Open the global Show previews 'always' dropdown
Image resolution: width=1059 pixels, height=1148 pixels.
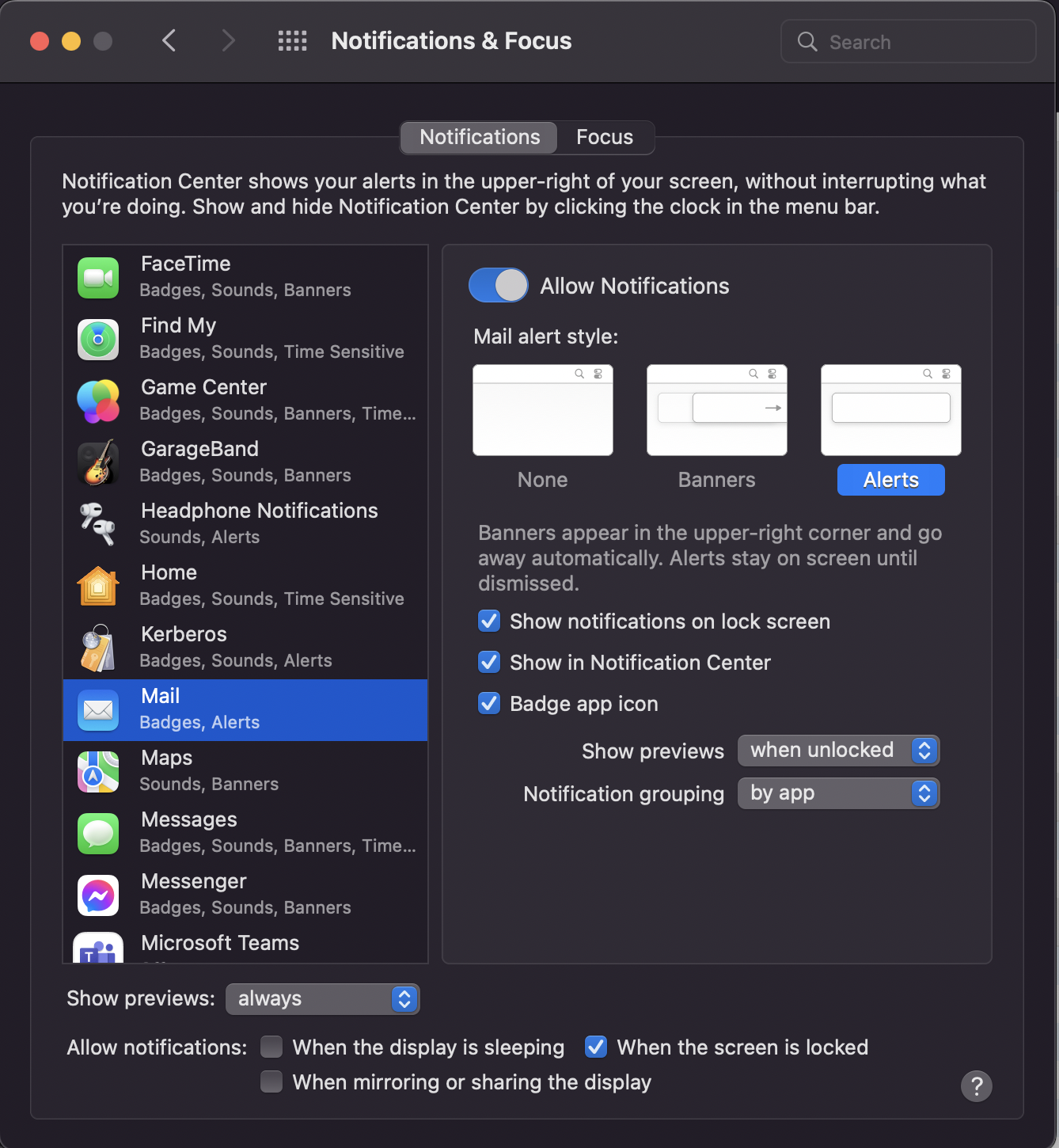(322, 999)
